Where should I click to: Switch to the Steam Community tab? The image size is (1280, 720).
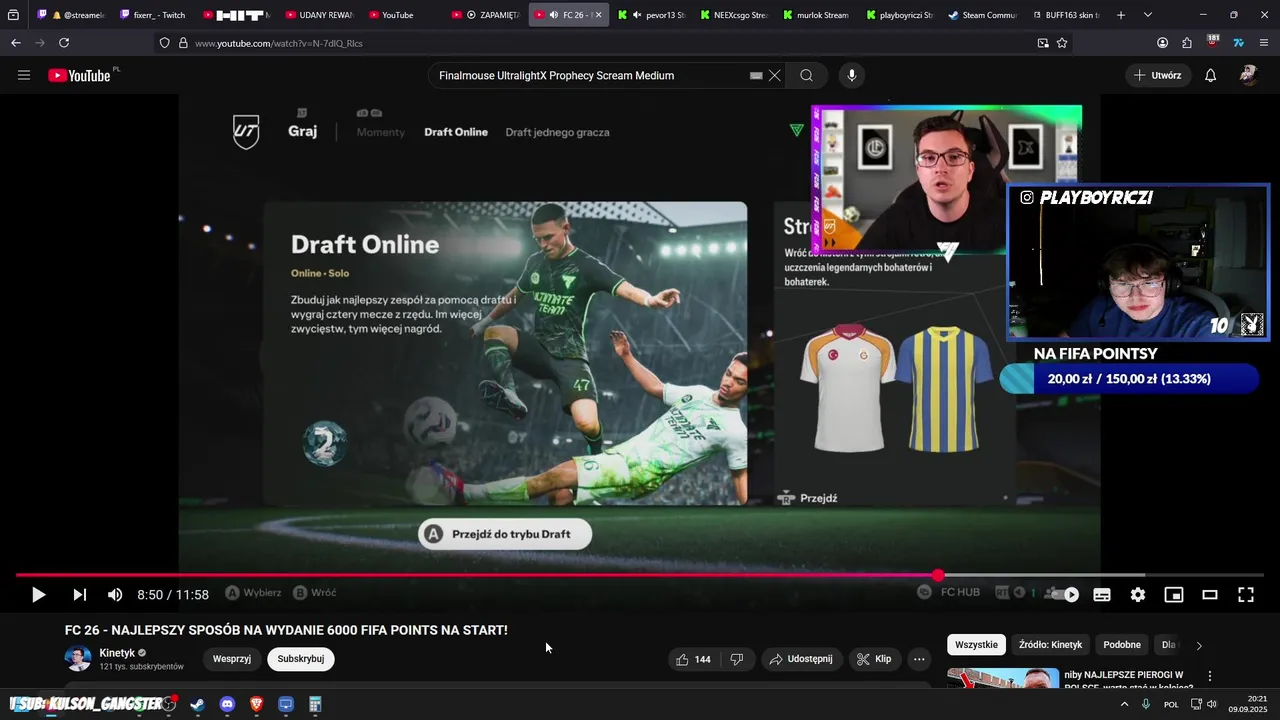983,15
